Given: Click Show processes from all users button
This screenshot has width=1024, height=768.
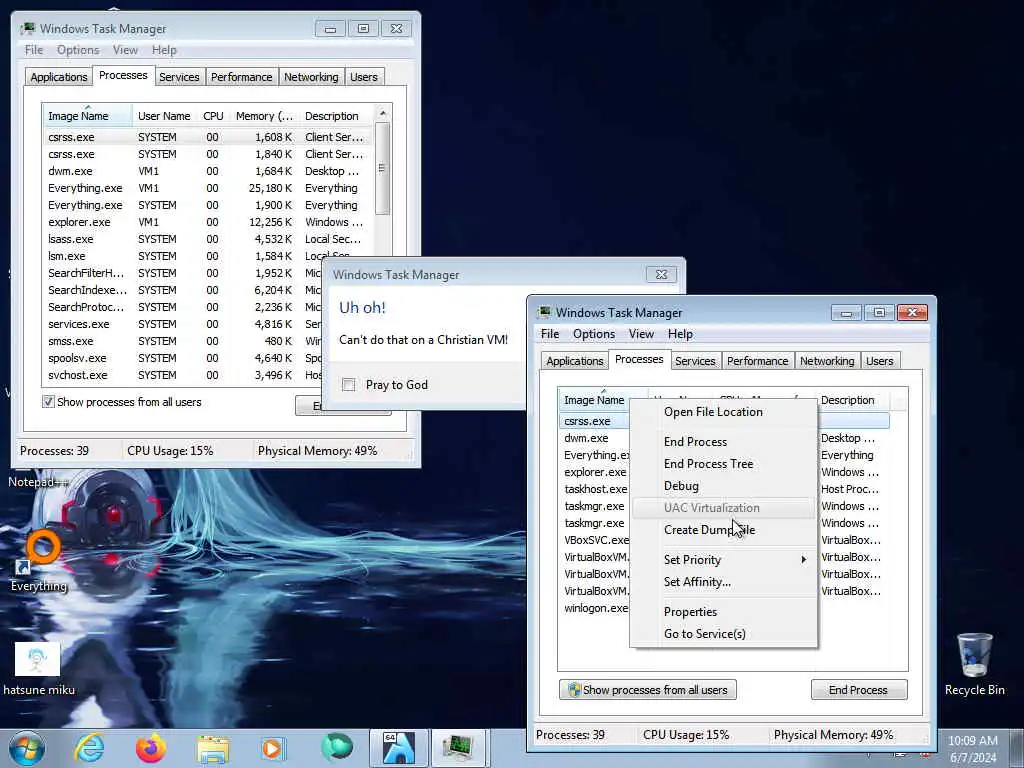Looking at the screenshot, I should [648, 690].
